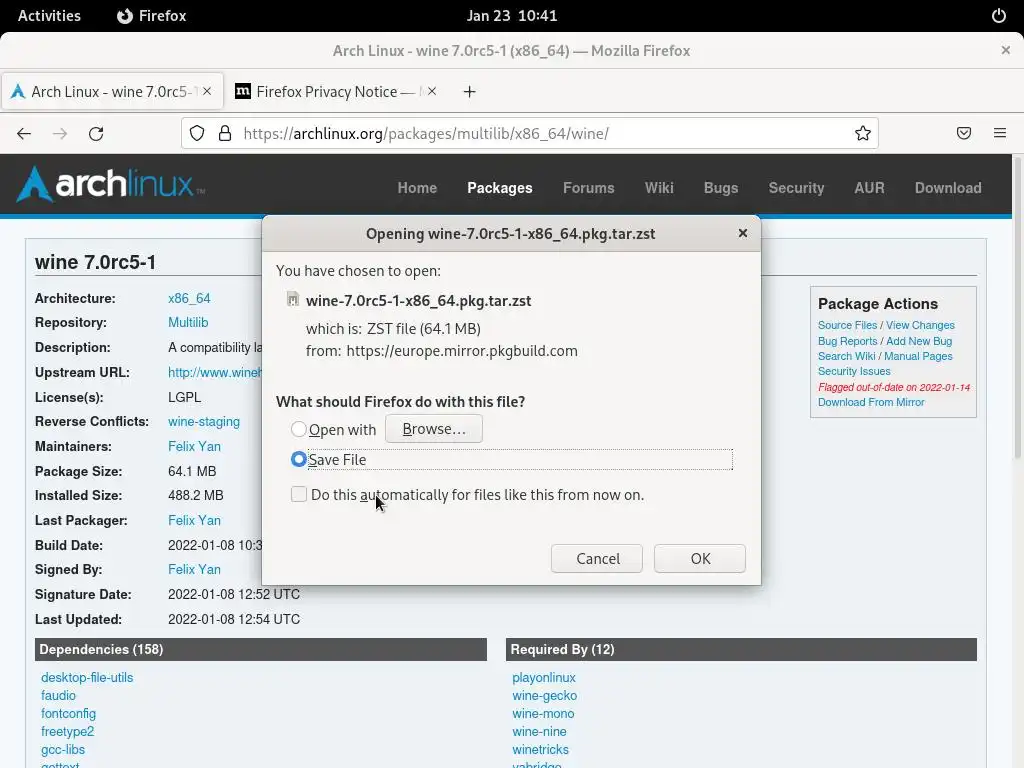Click the zst file icon in dialog

coord(293,300)
